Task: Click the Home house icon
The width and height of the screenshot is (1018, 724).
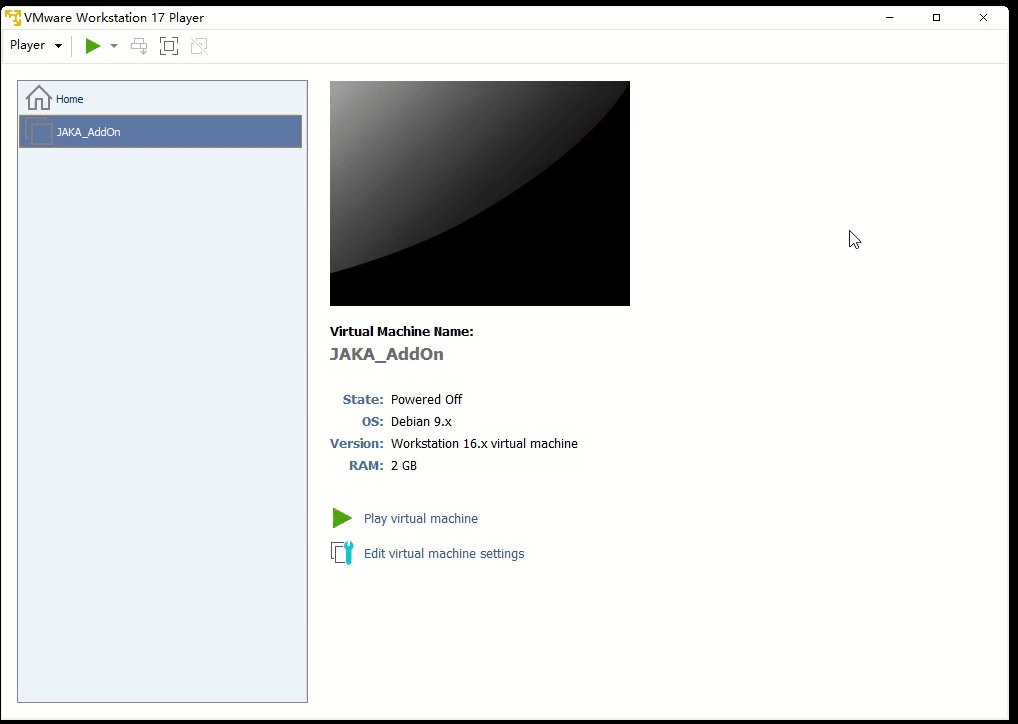Action: 38,98
